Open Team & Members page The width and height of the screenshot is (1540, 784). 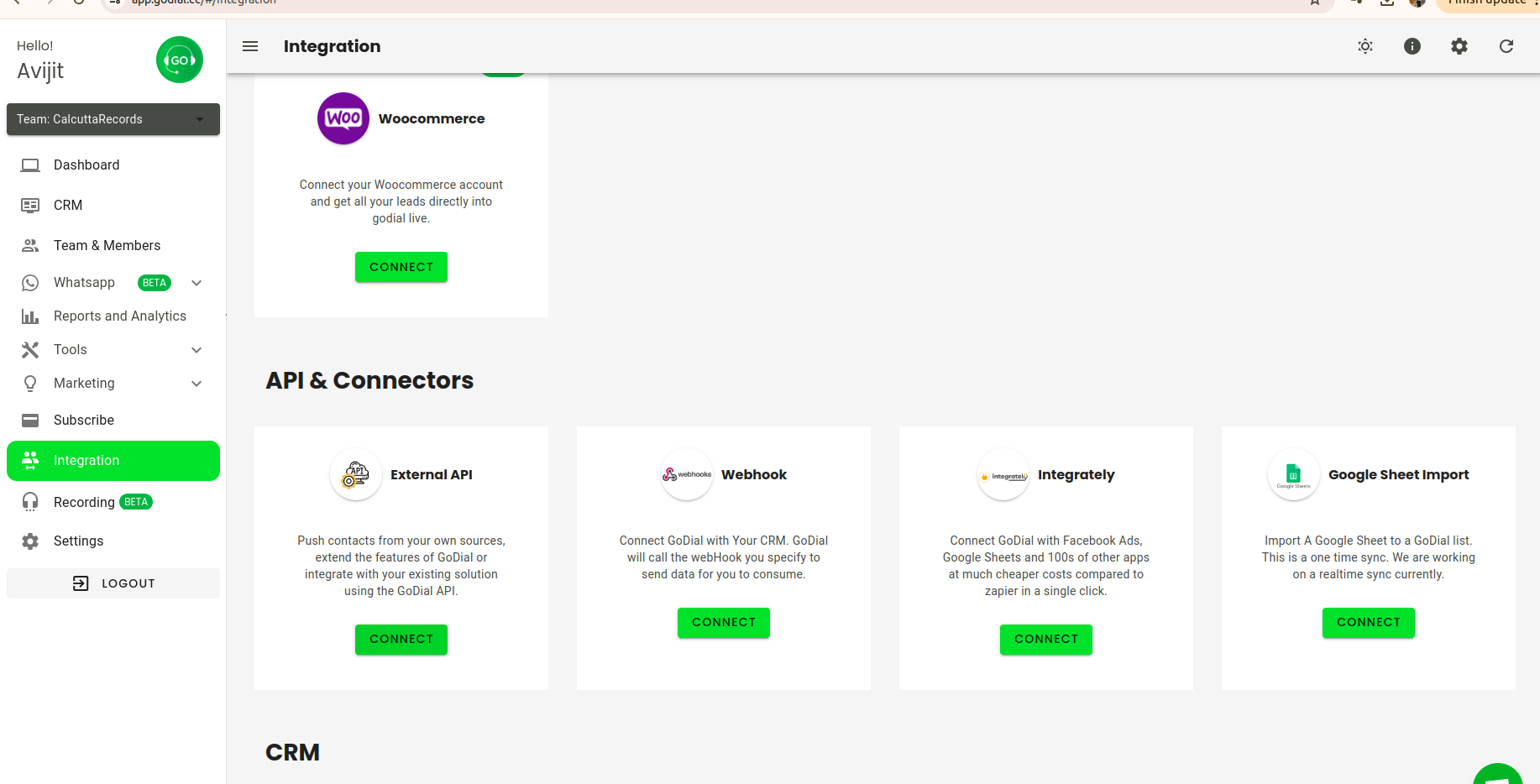113,246
